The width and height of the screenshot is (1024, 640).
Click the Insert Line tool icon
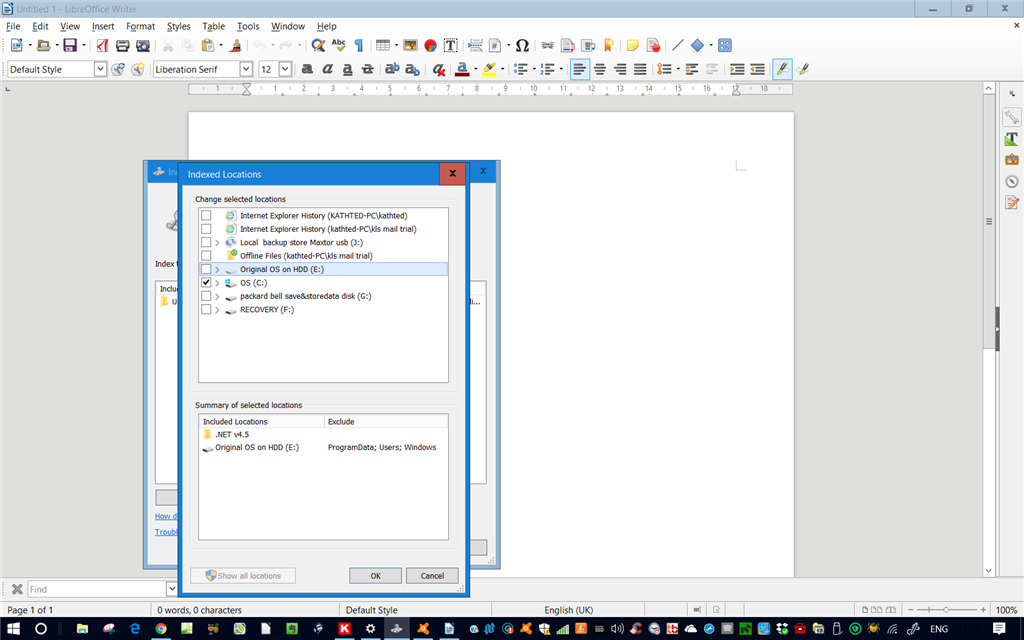point(678,45)
